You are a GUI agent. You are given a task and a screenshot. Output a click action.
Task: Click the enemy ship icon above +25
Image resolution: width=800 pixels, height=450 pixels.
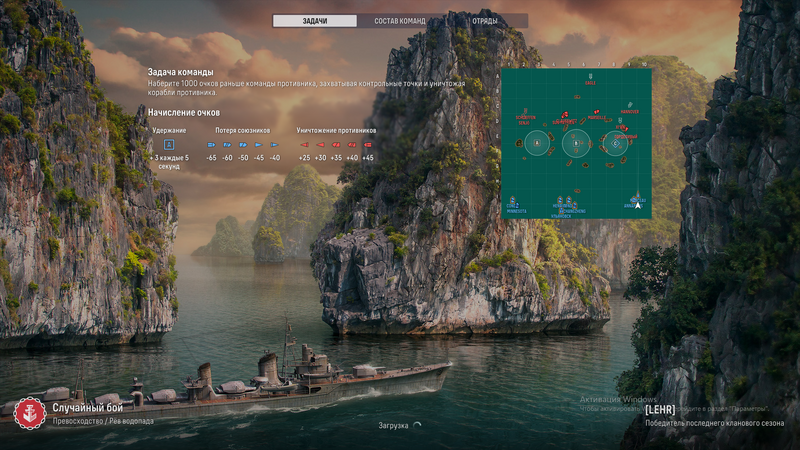[x=305, y=145]
